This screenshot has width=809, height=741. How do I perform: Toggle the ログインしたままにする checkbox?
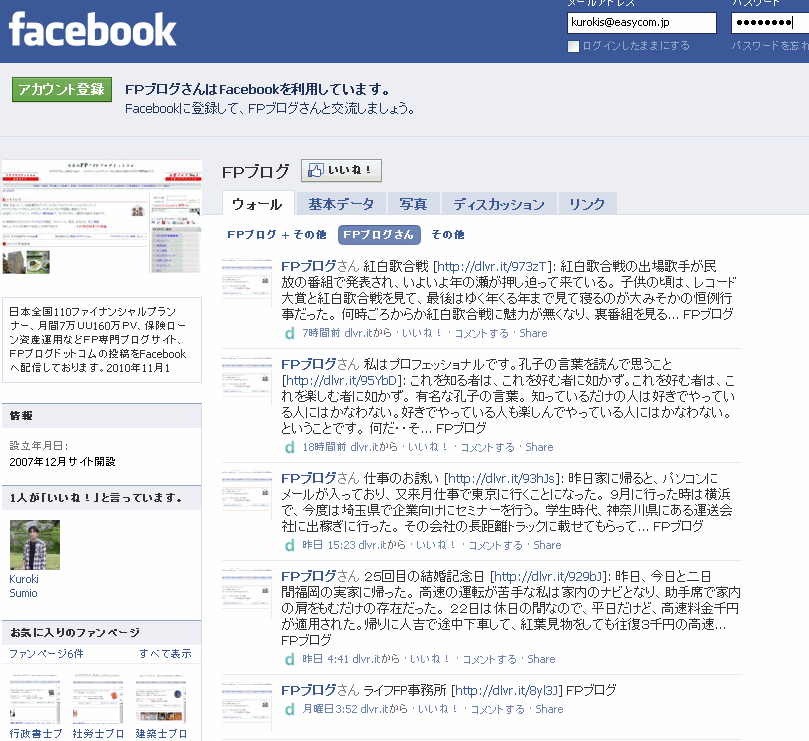tap(573, 46)
